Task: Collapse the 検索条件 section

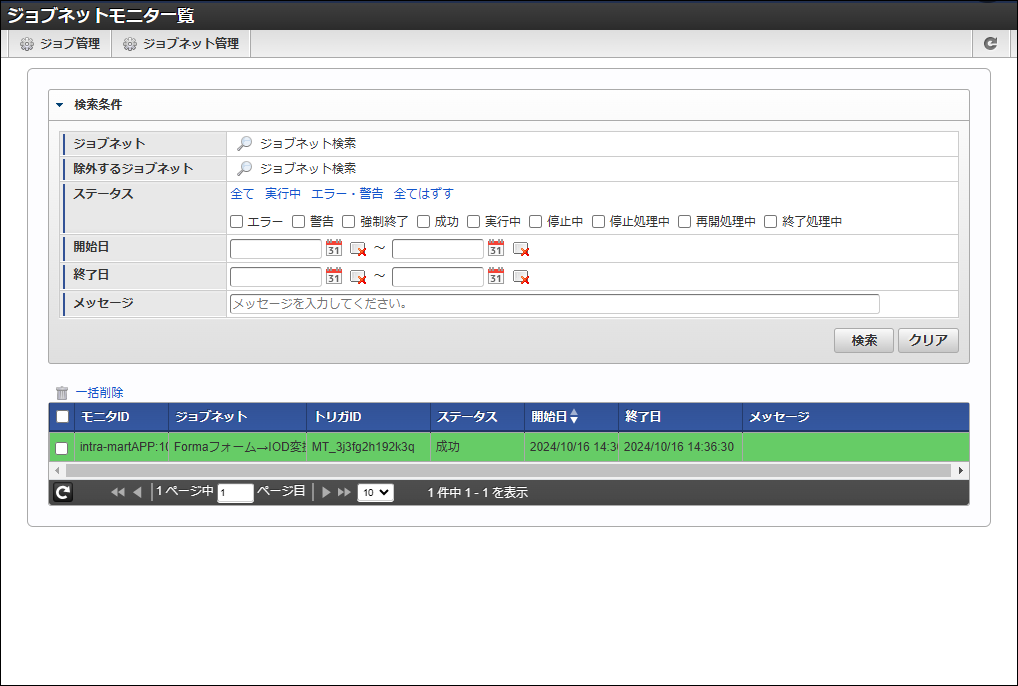Action: click(60, 104)
